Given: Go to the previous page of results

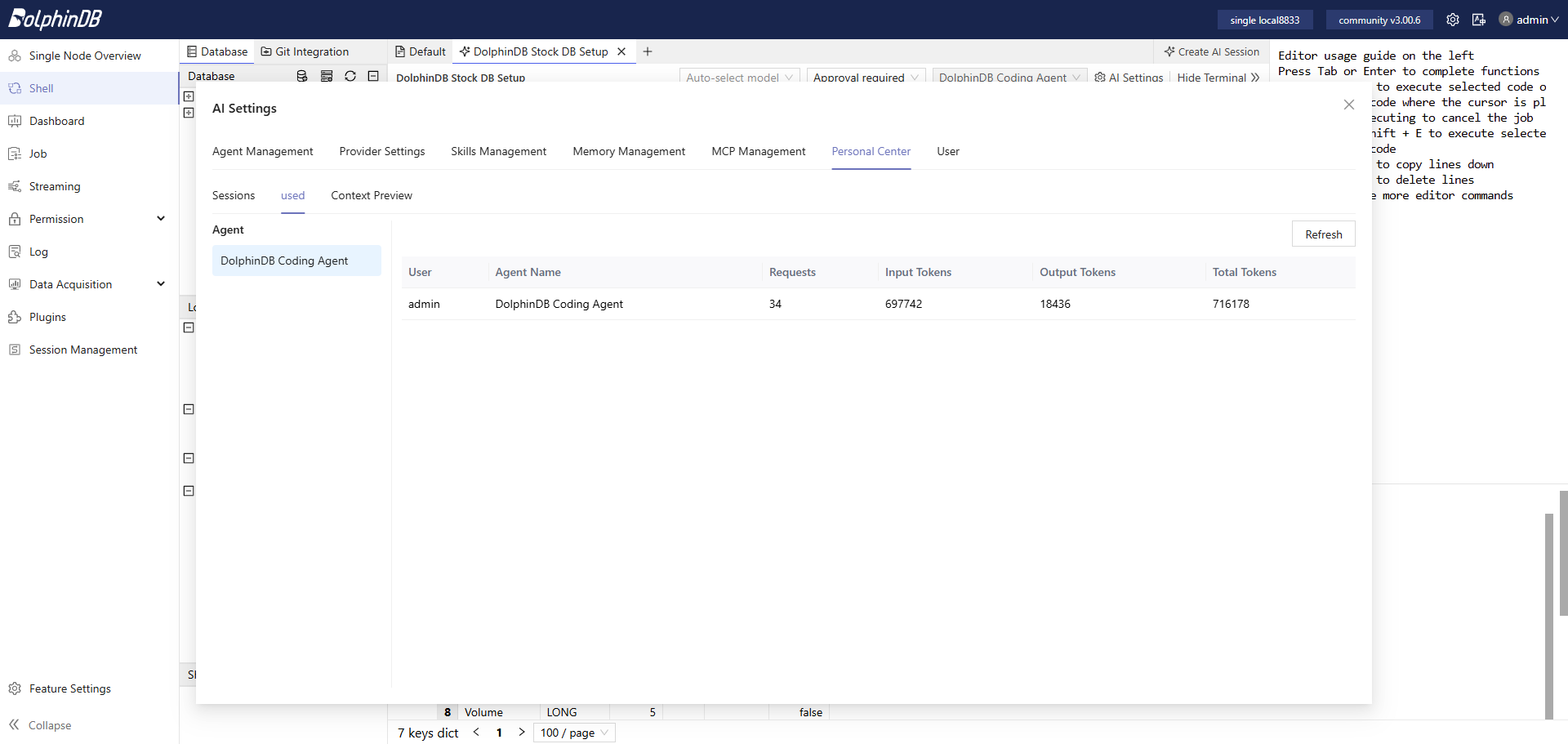Looking at the screenshot, I should pyautogui.click(x=476, y=733).
